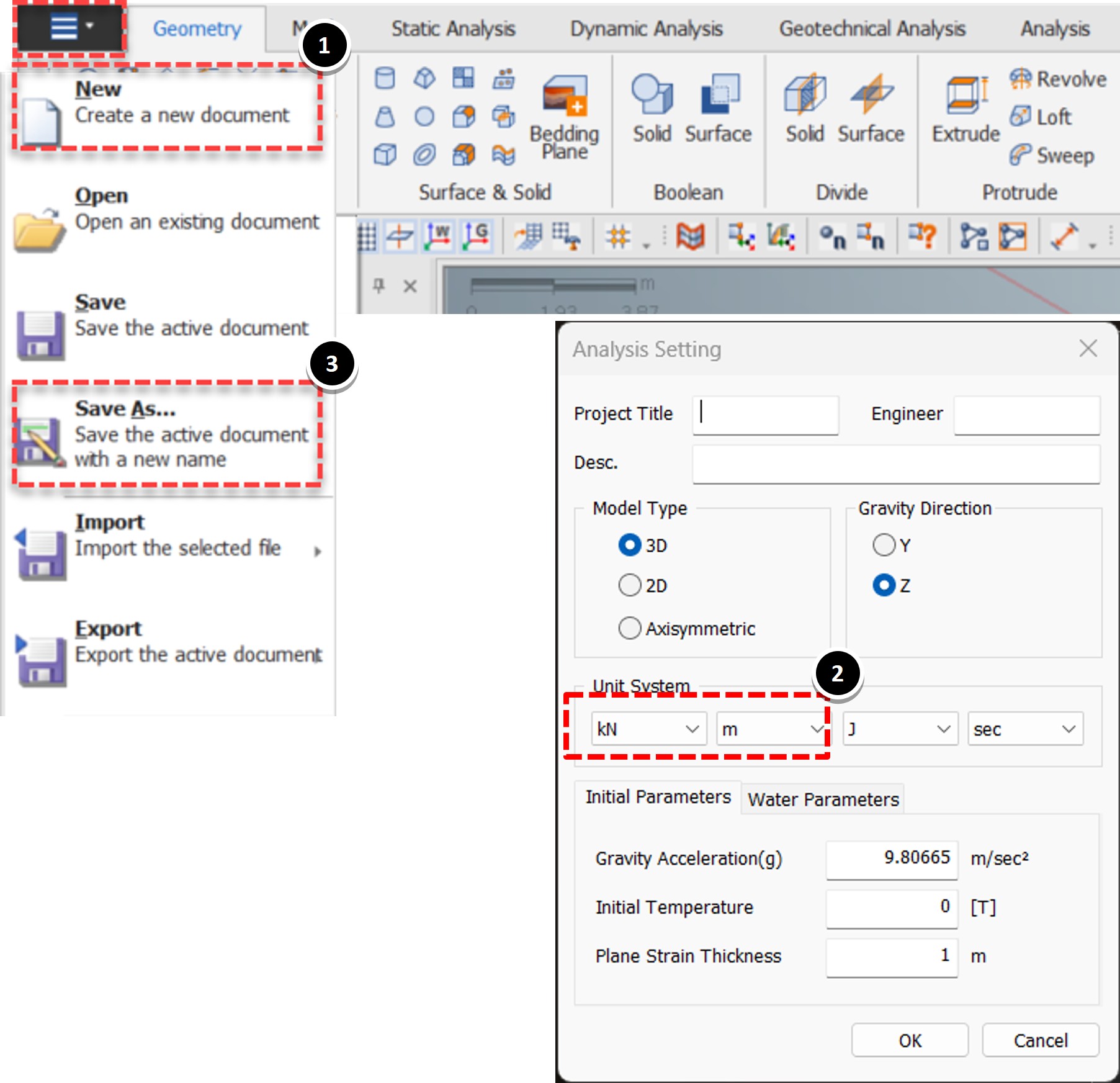Choose Save As from file menu
1120x1083 pixels.
pos(167,433)
